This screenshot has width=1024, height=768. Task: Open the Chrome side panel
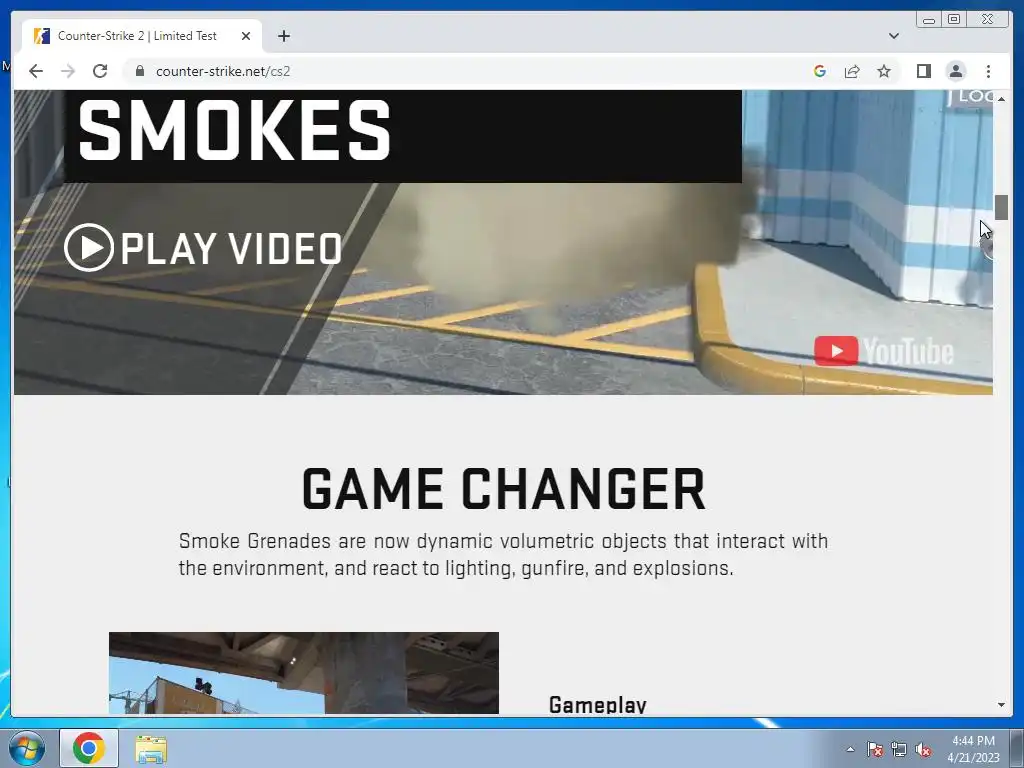pyautogui.click(x=923, y=71)
